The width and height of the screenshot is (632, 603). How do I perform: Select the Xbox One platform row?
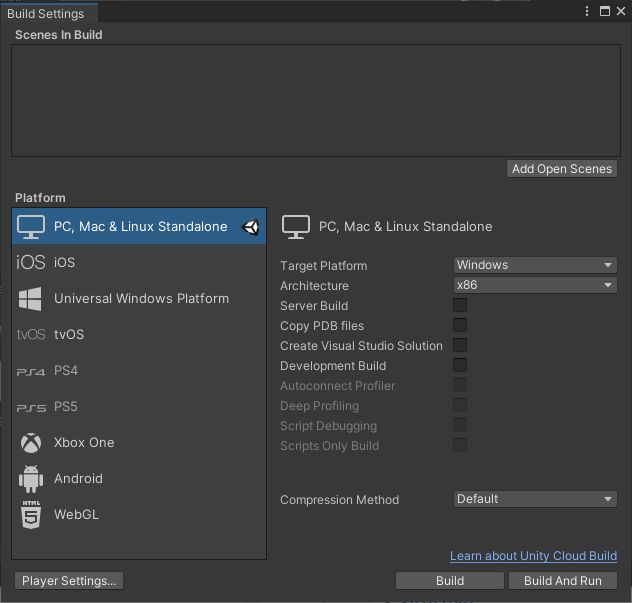139,443
